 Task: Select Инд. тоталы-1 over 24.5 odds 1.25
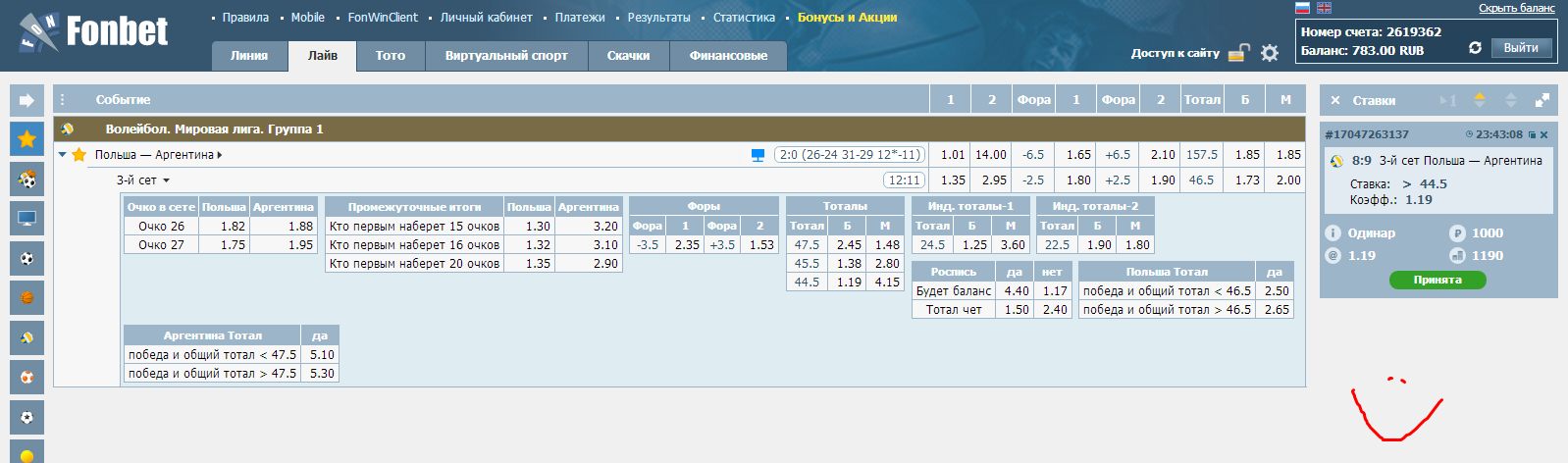click(973, 245)
